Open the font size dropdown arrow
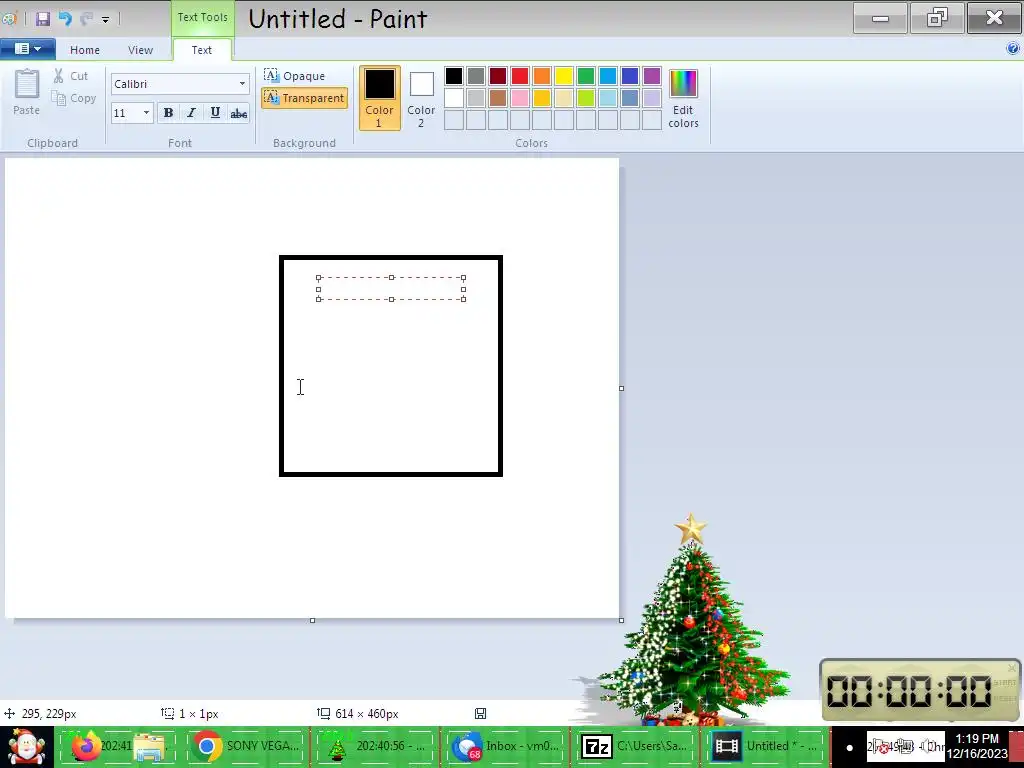The height and width of the screenshot is (768, 1024). (146, 113)
